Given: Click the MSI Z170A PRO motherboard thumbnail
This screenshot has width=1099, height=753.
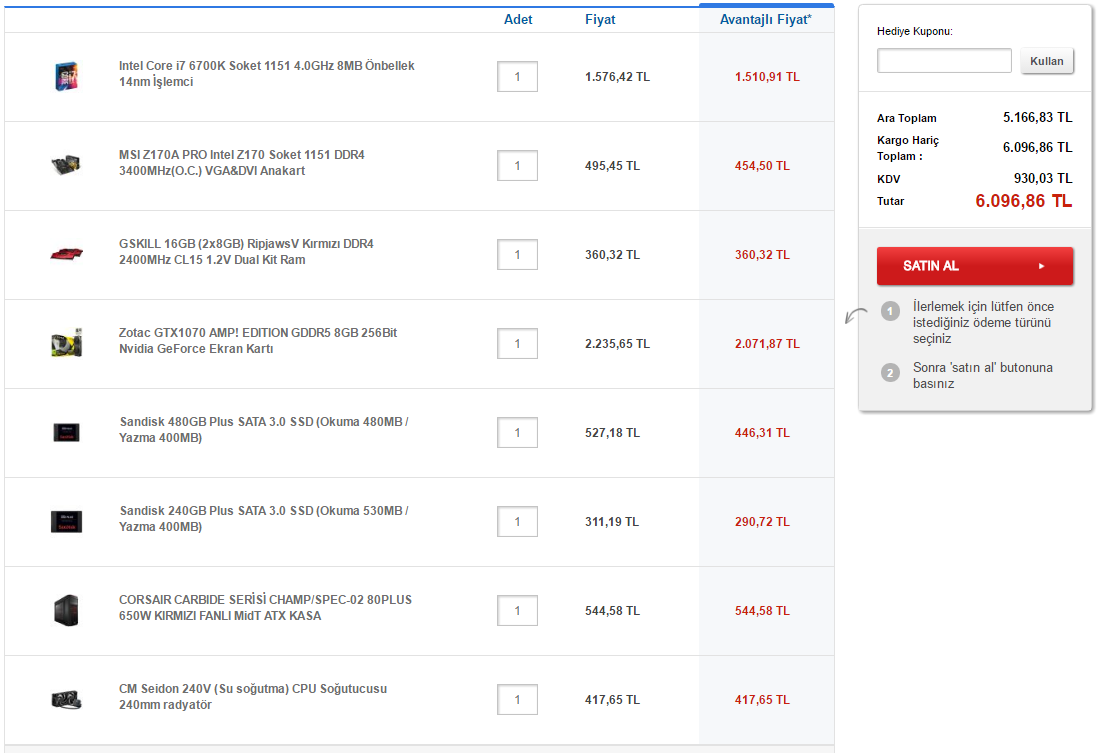Looking at the screenshot, I should click(x=66, y=165).
